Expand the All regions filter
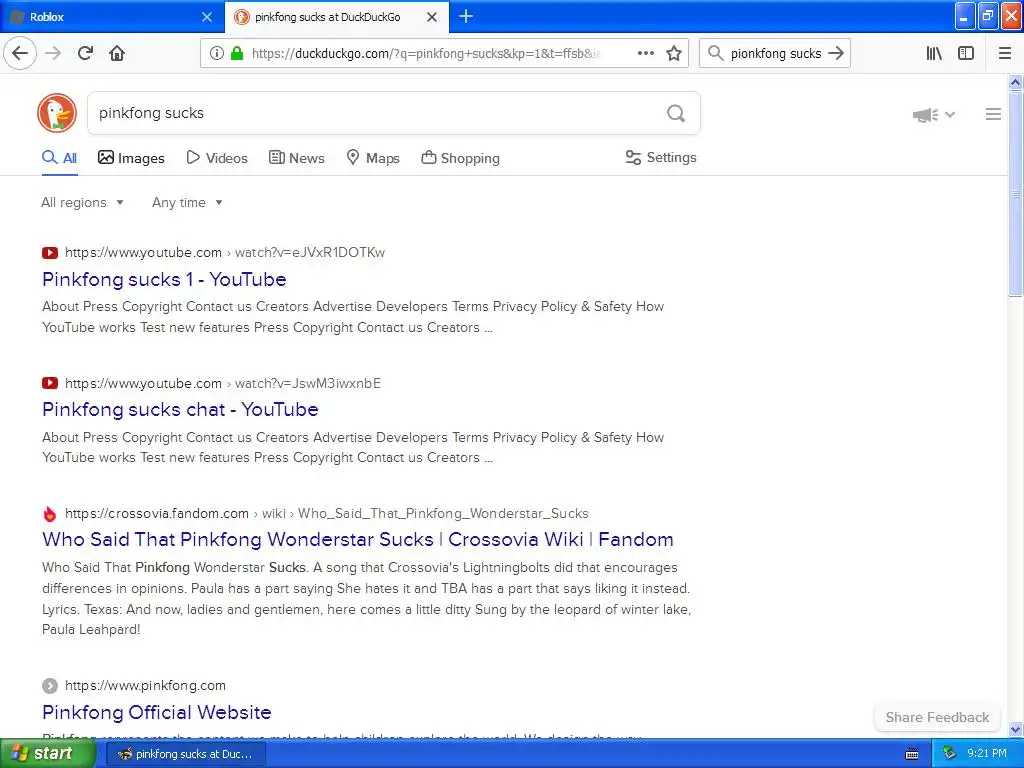 pos(82,202)
